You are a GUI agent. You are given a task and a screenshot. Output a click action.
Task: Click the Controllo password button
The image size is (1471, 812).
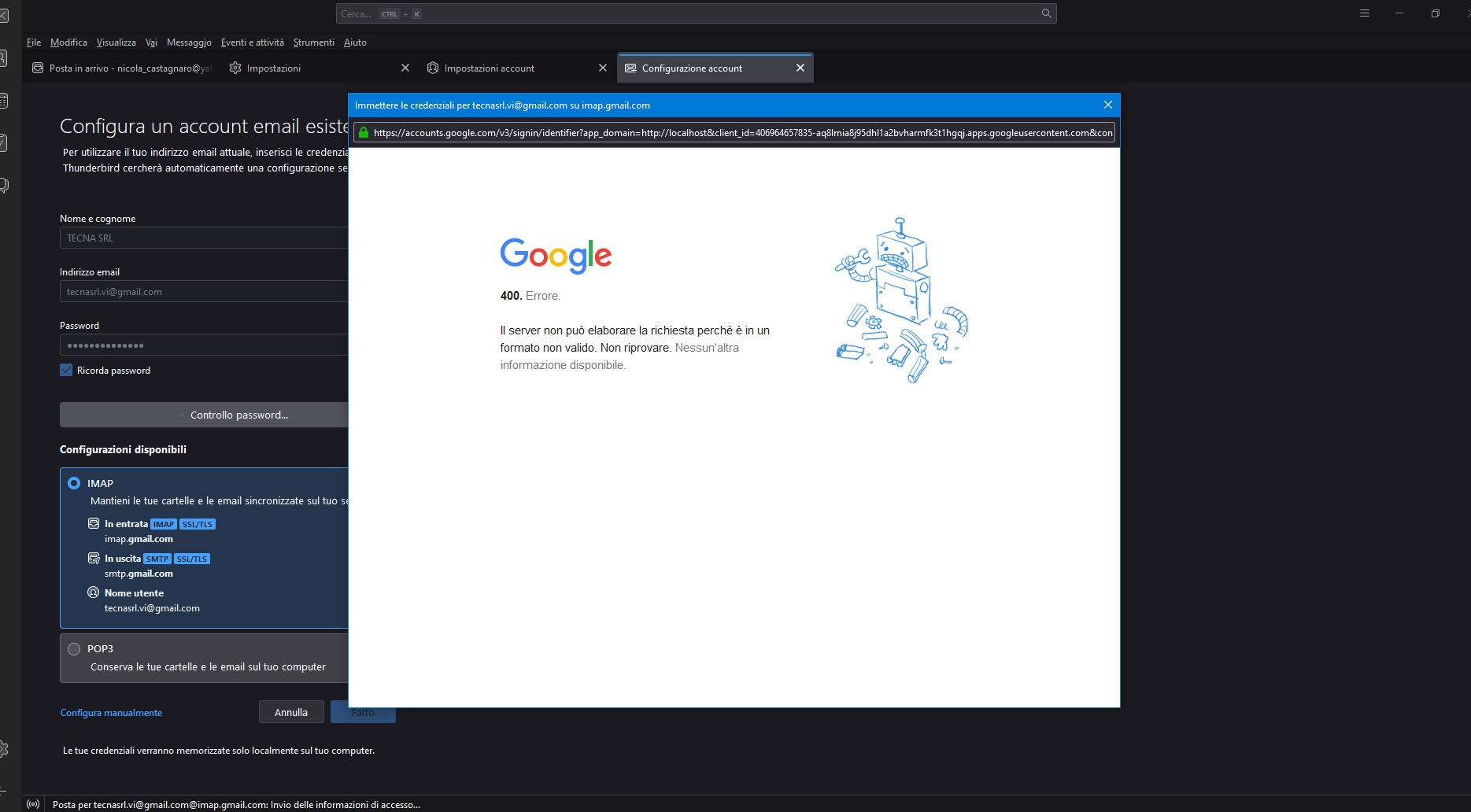tap(205, 415)
